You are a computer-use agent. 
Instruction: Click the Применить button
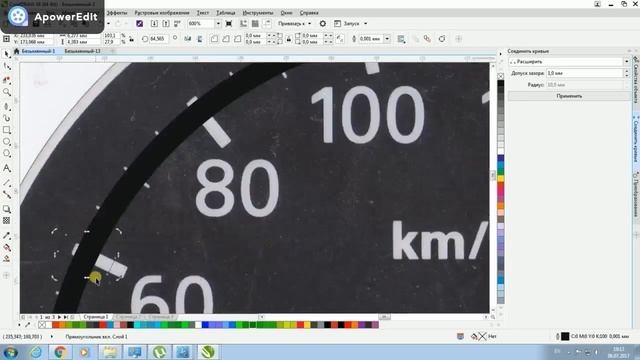(x=569, y=96)
